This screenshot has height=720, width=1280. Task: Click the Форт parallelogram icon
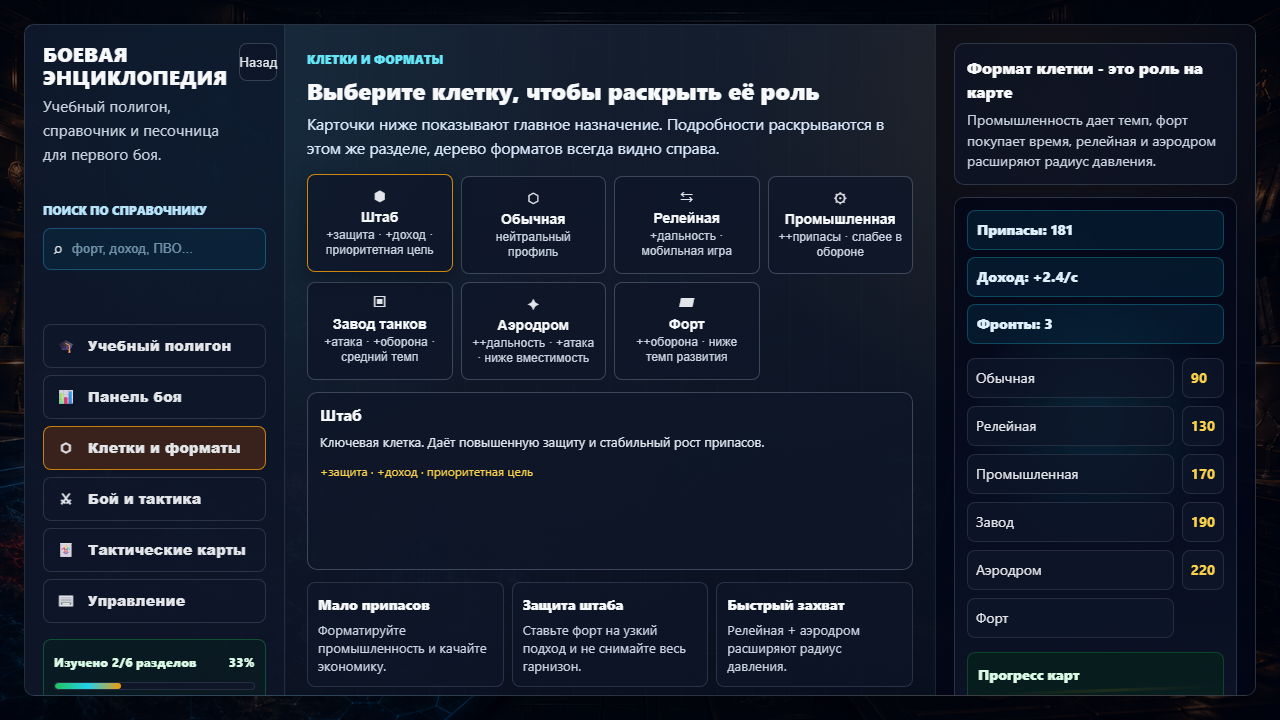coord(687,301)
